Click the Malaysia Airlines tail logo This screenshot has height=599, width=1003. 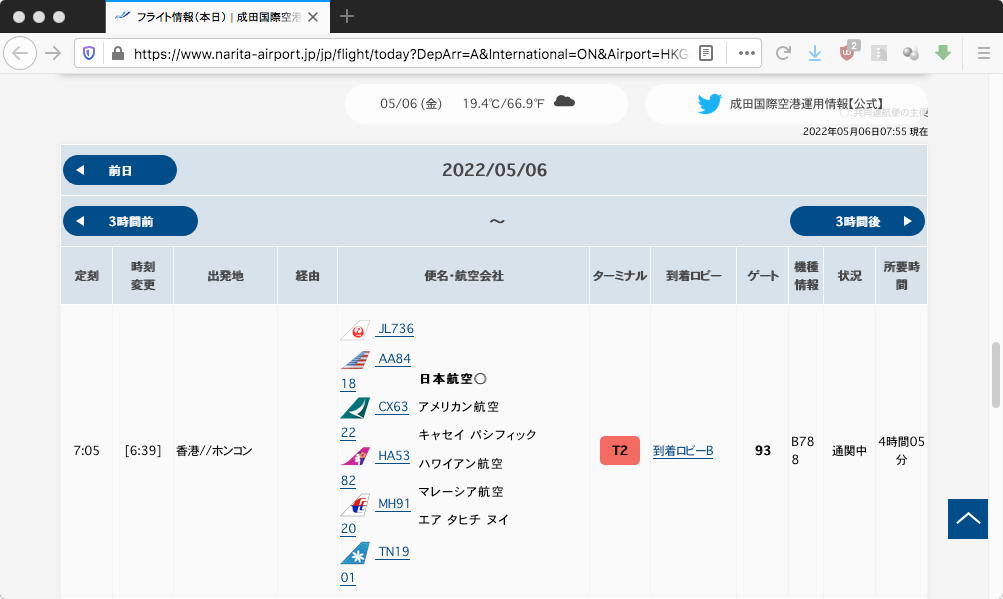click(356, 505)
